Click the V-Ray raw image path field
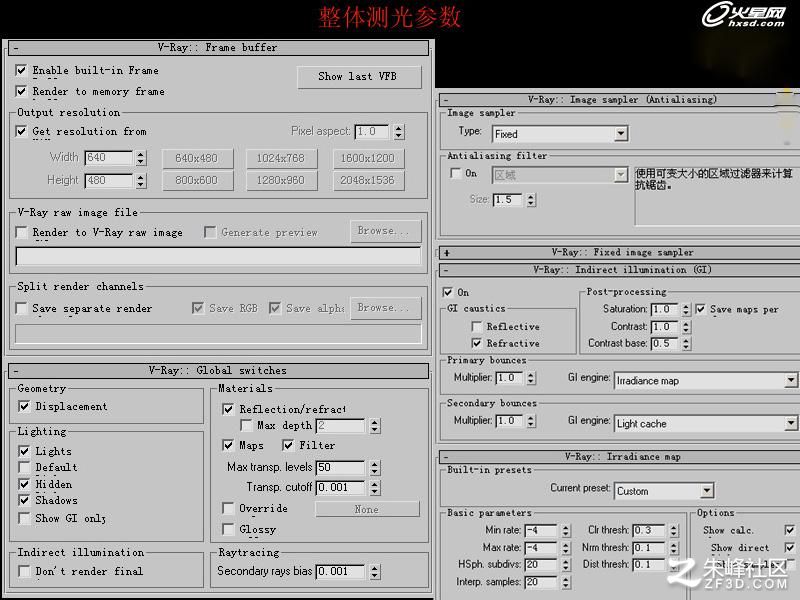 click(x=218, y=256)
